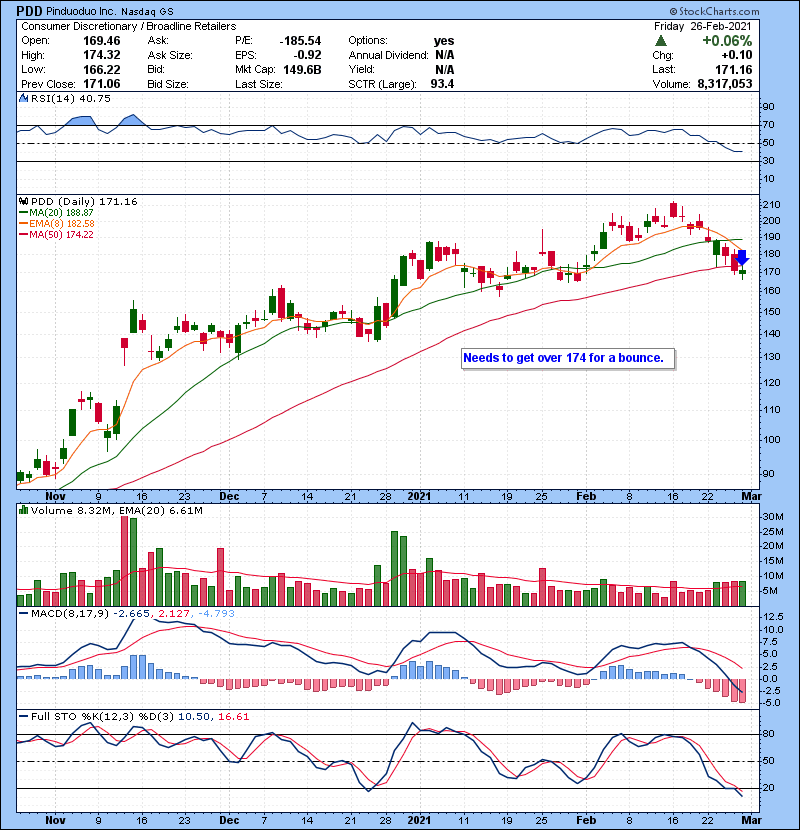This screenshot has height=830, width=800.
Task: Click the Volume 8.32M, EMA(20) 6.61M label
Action: click(116, 511)
